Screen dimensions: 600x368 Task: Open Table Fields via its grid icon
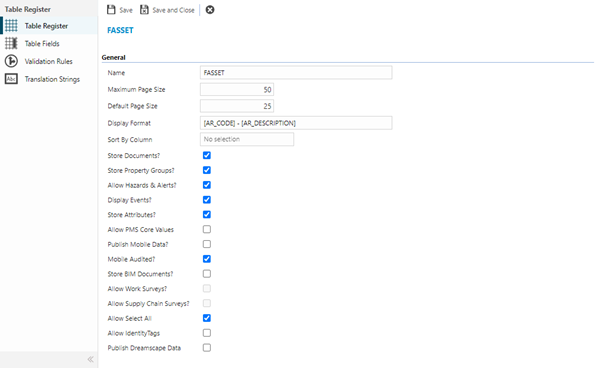click(x=11, y=43)
